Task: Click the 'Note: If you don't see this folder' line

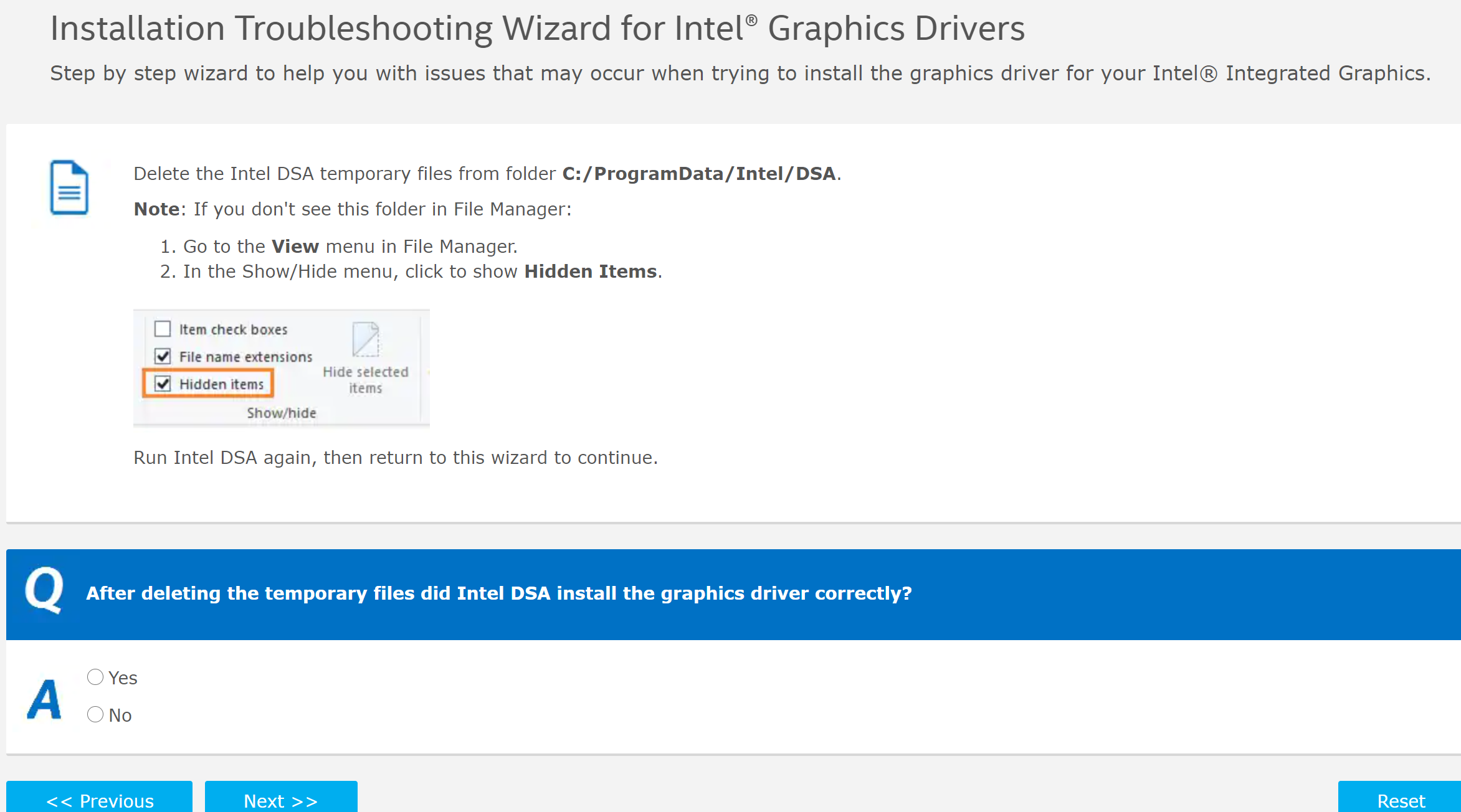Action: 353,209
